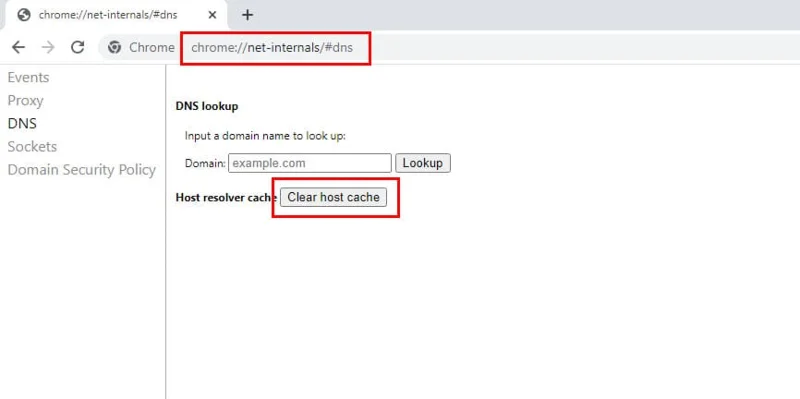Reload the page with the refresh icon
The image size is (800, 399).
coord(78,47)
